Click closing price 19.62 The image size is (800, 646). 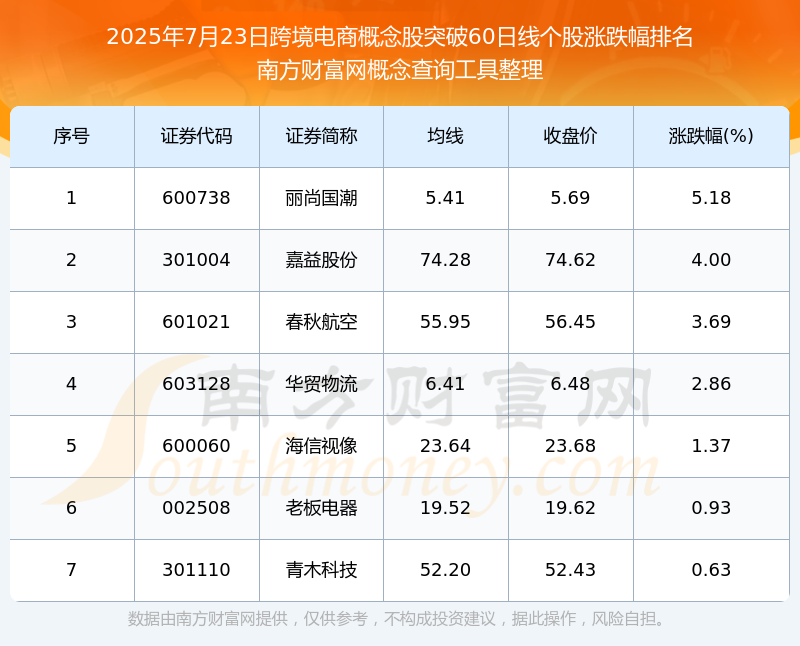pyautogui.click(x=570, y=508)
